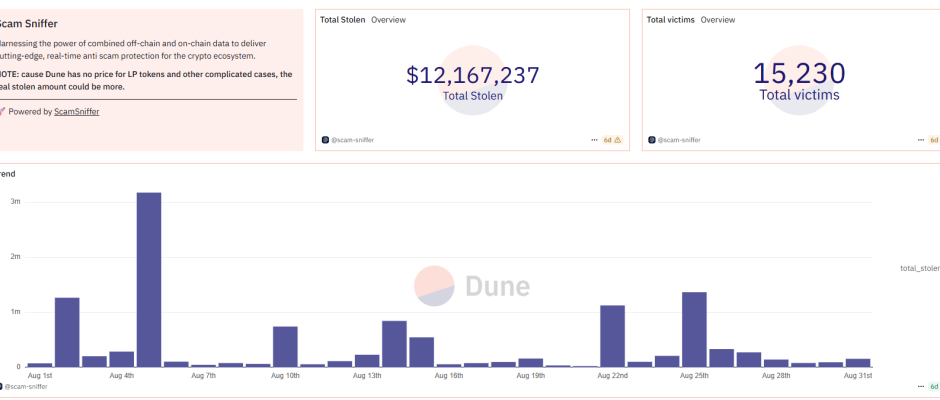Click the 6d badge on the trend chart
This screenshot has height=400, width=940.
tap(934, 386)
